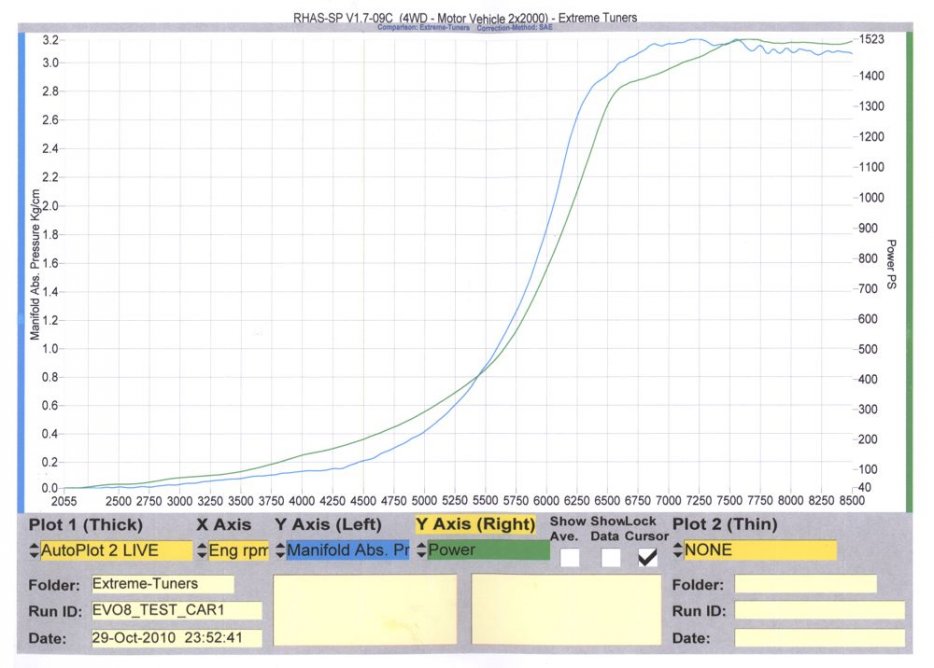Image resolution: width=934 pixels, height=668 pixels.
Task: Click the left yellow notes box
Action: point(364,609)
